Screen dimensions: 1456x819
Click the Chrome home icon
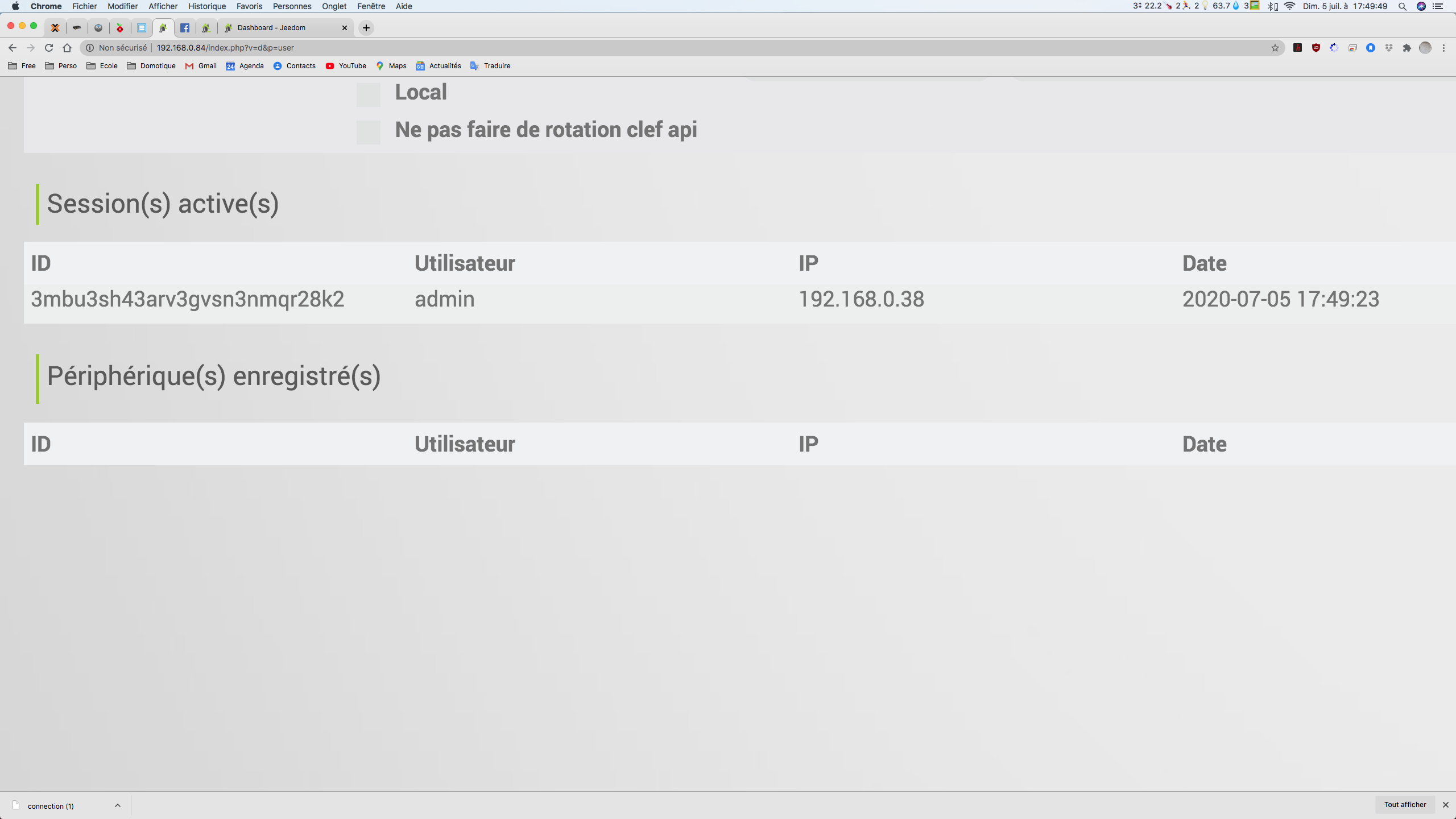coord(67,48)
